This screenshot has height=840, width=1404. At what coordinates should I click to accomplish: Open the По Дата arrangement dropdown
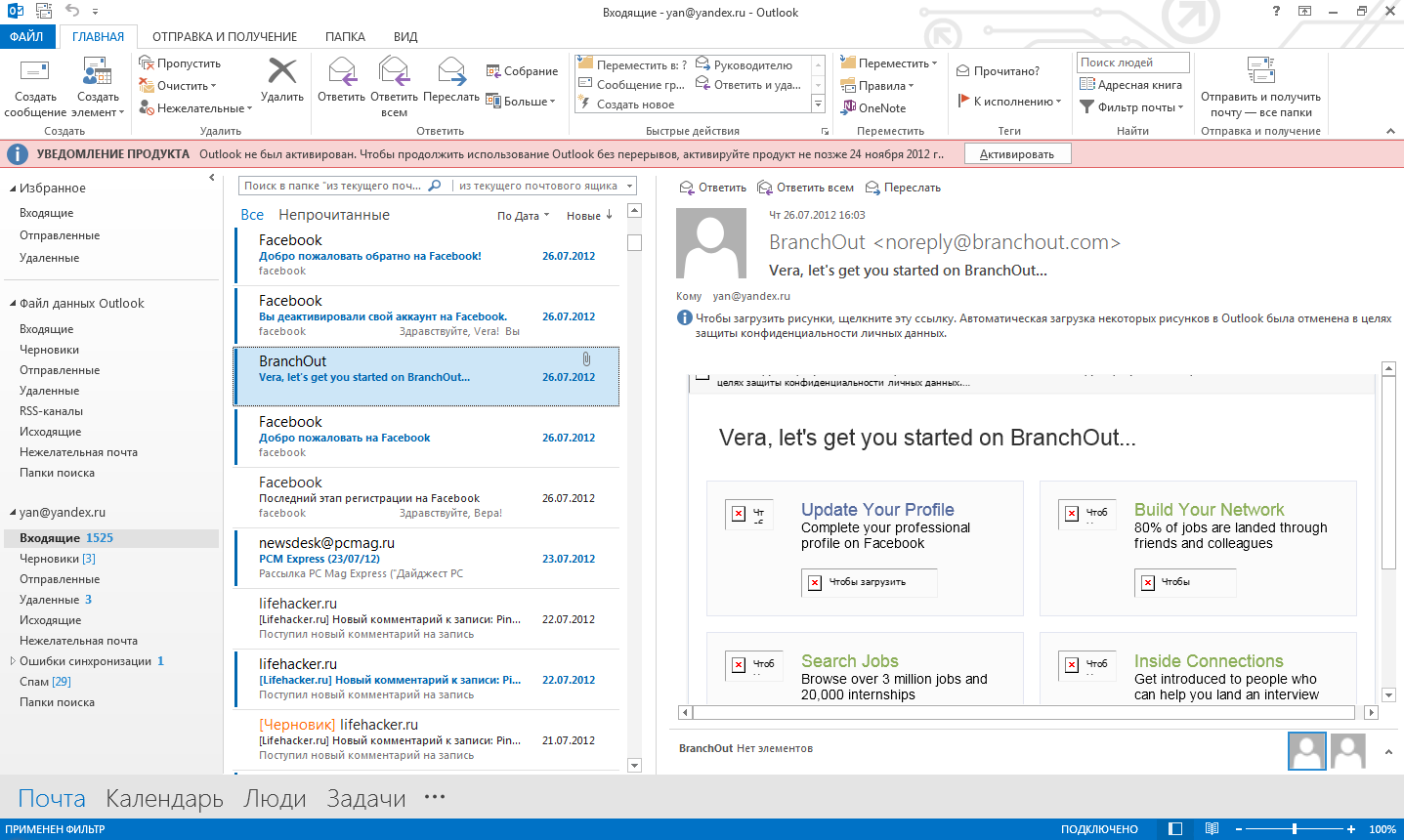point(524,216)
